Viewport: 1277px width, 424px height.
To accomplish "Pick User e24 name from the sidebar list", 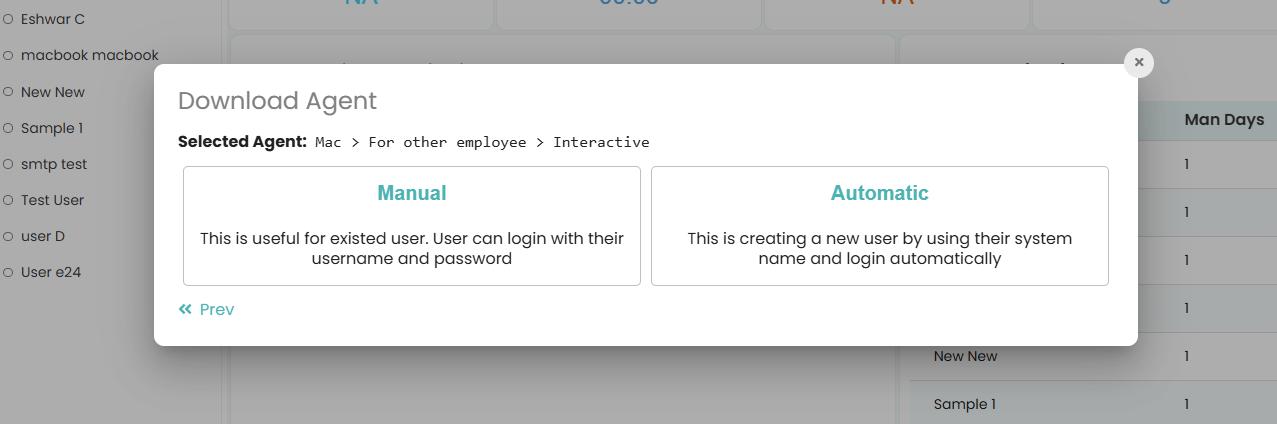I will point(51,272).
